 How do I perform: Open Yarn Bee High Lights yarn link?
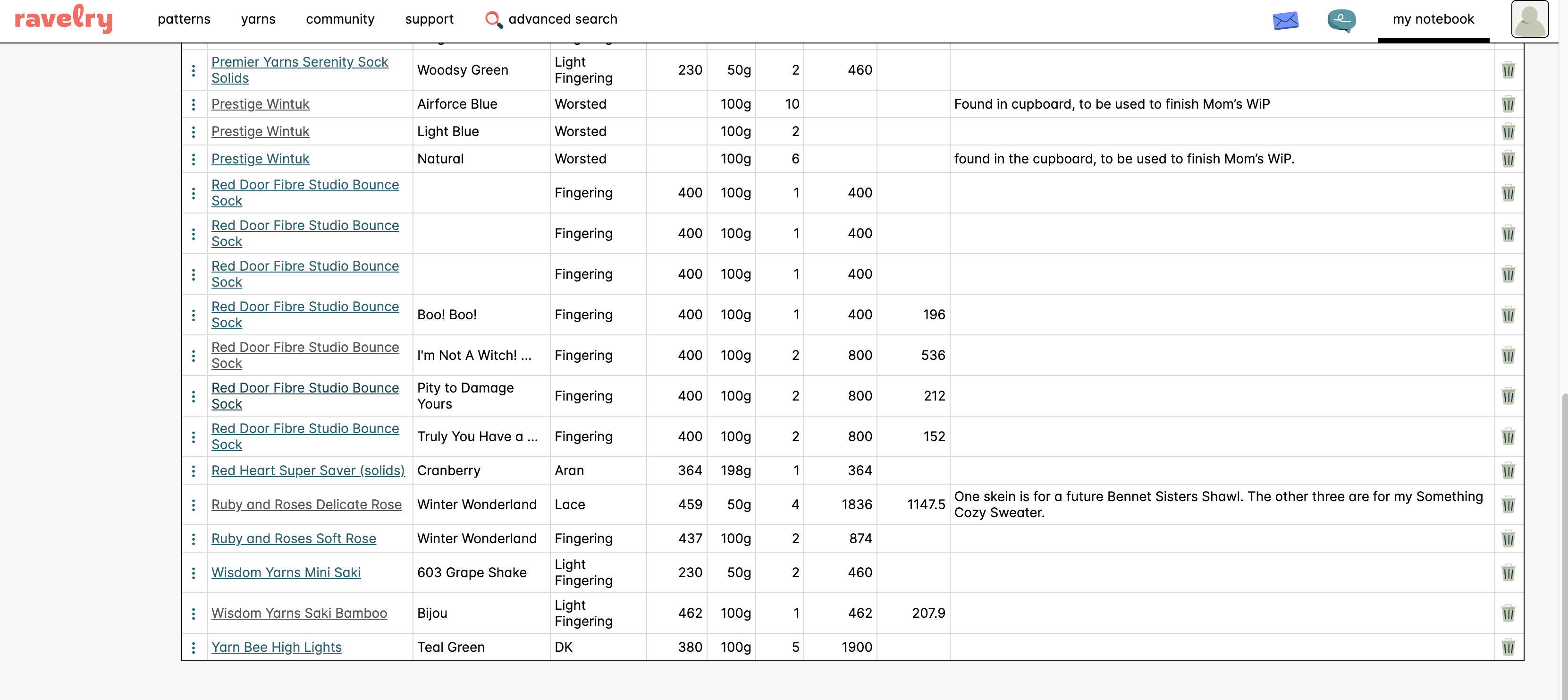pyautogui.click(x=276, y=647)
